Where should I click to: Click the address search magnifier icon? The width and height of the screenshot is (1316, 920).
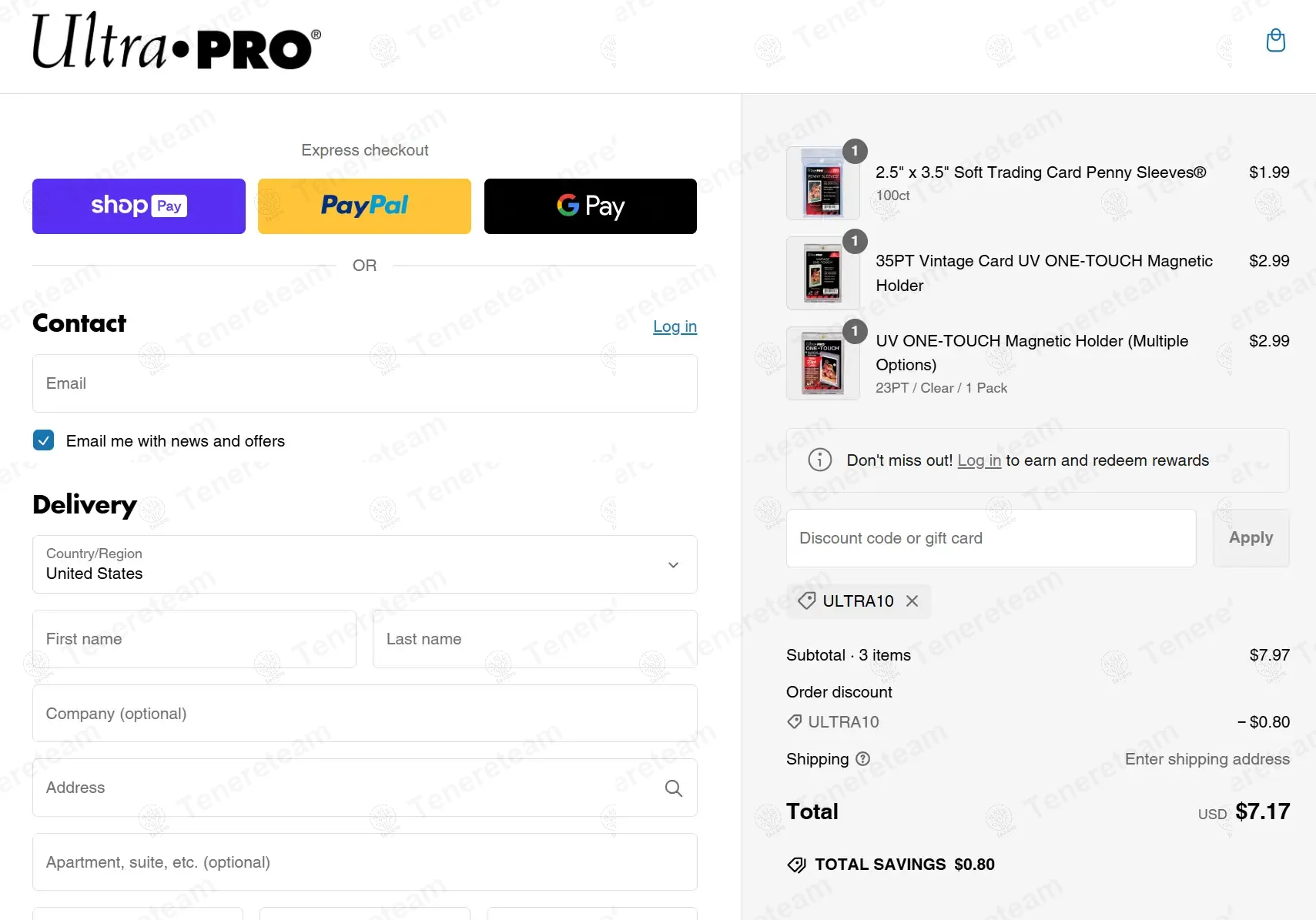click(x=674, y=788)
